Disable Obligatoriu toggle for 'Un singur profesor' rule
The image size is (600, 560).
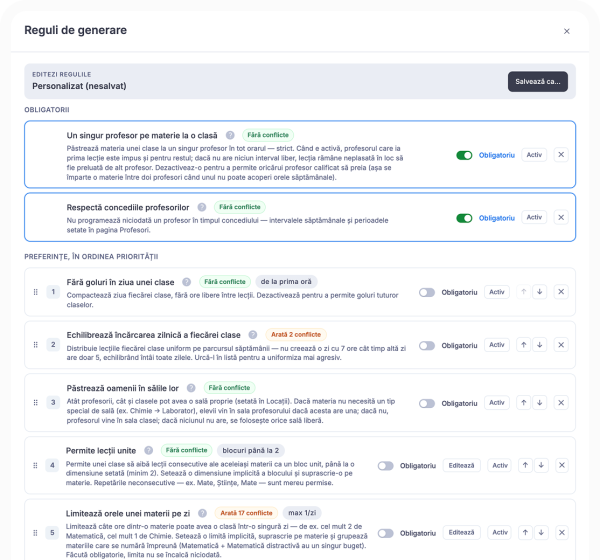tap(464, 155)
